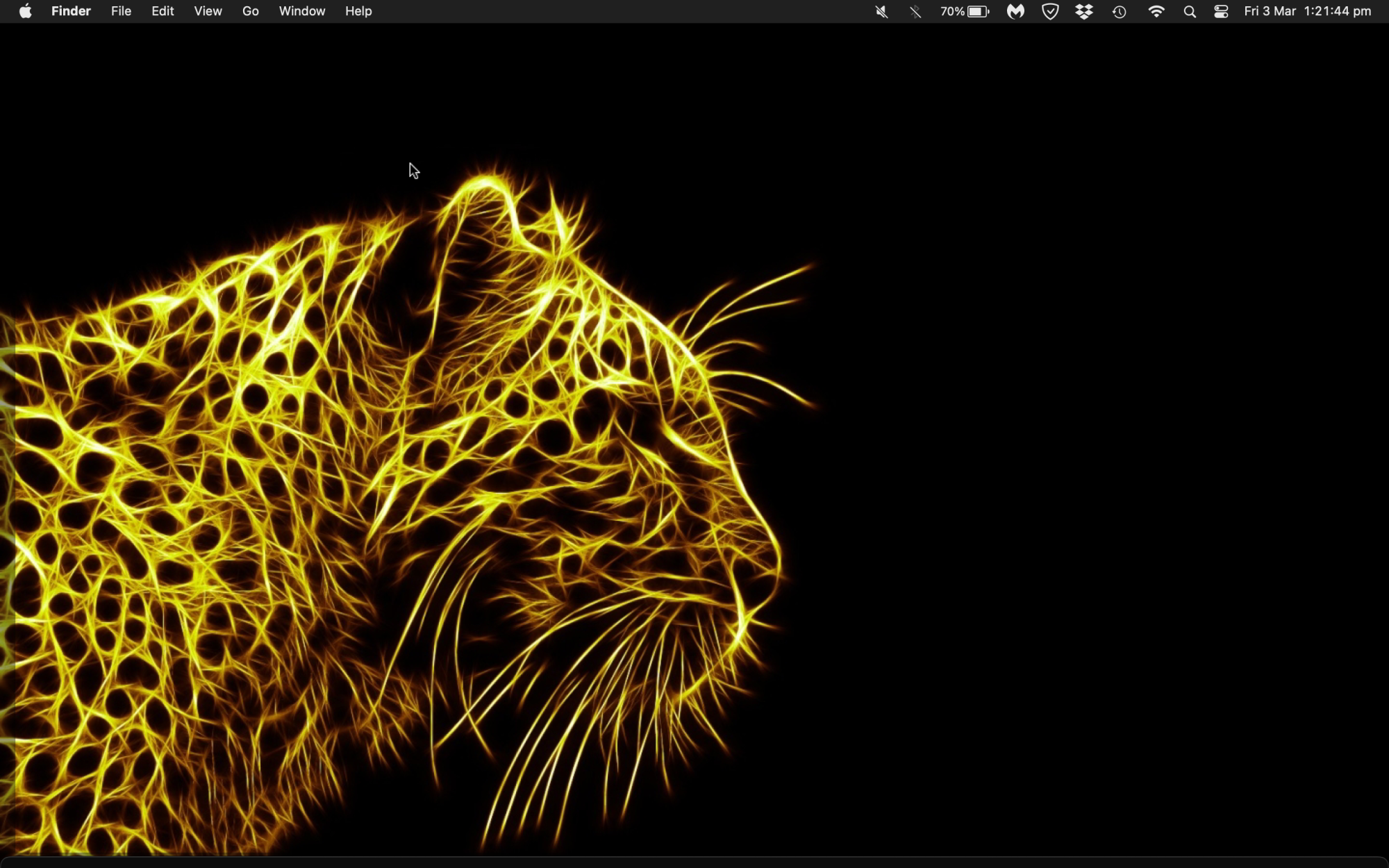The image size is (1389, 868).
Task: Open the Malwarebytes menu bar icon
Action: [x=1015, y=12]
